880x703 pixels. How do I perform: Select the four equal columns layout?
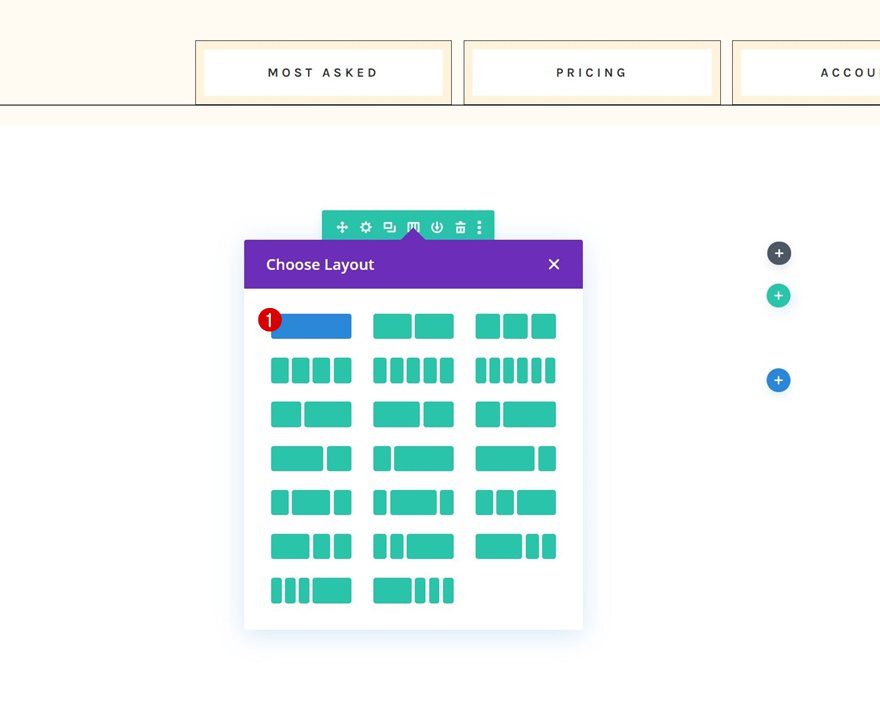tap(311, 369)
